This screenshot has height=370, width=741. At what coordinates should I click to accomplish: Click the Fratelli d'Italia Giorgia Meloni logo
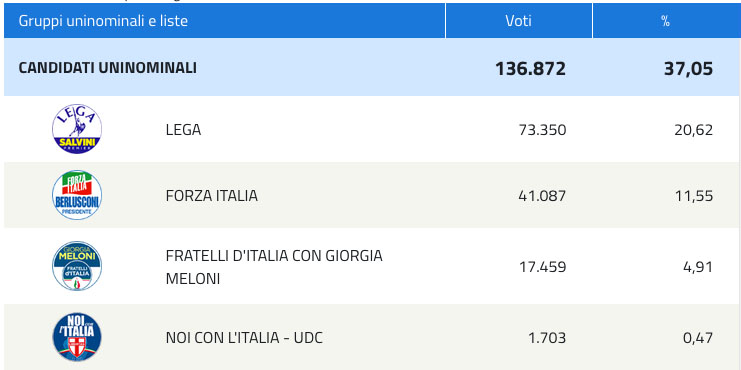pos(77,266)
